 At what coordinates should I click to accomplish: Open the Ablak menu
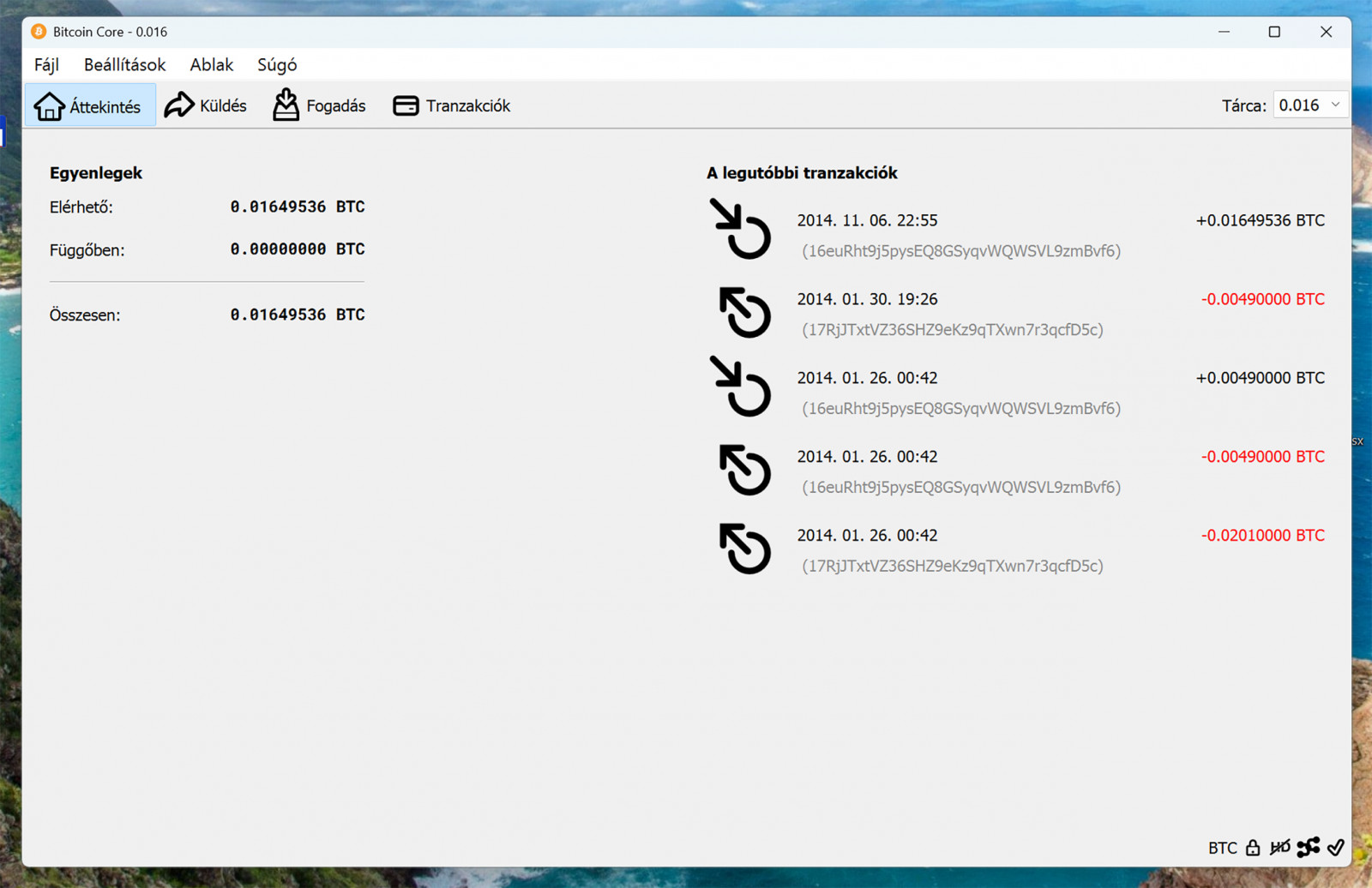211,65
